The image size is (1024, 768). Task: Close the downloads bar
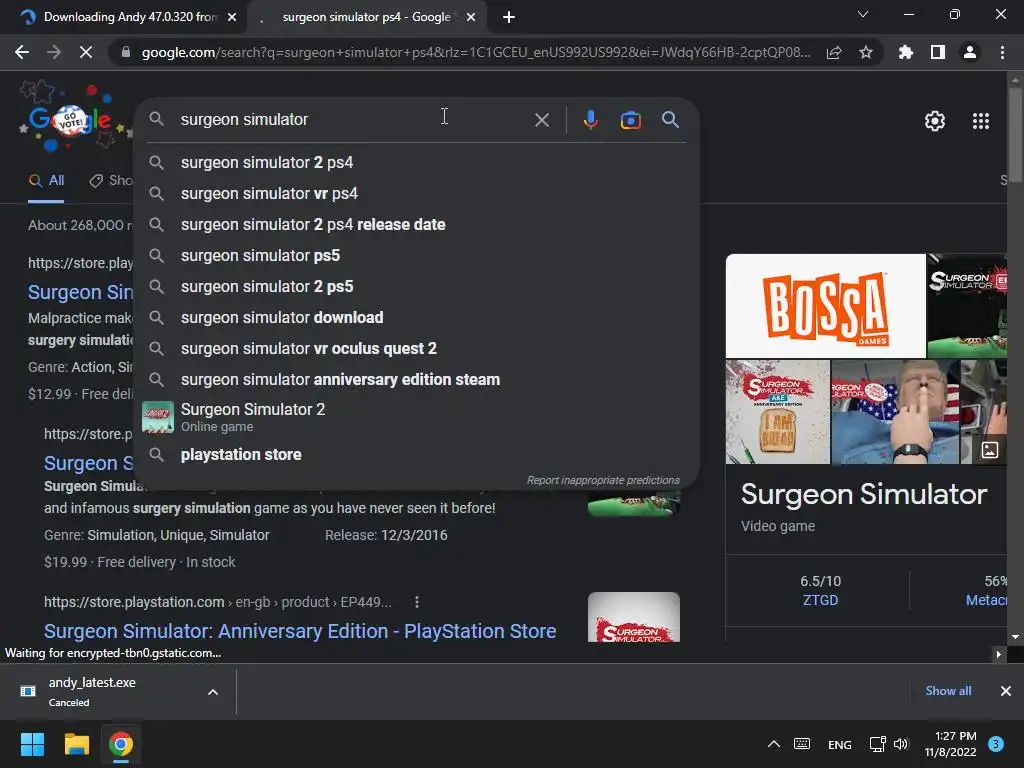[x=1006, y=691]
